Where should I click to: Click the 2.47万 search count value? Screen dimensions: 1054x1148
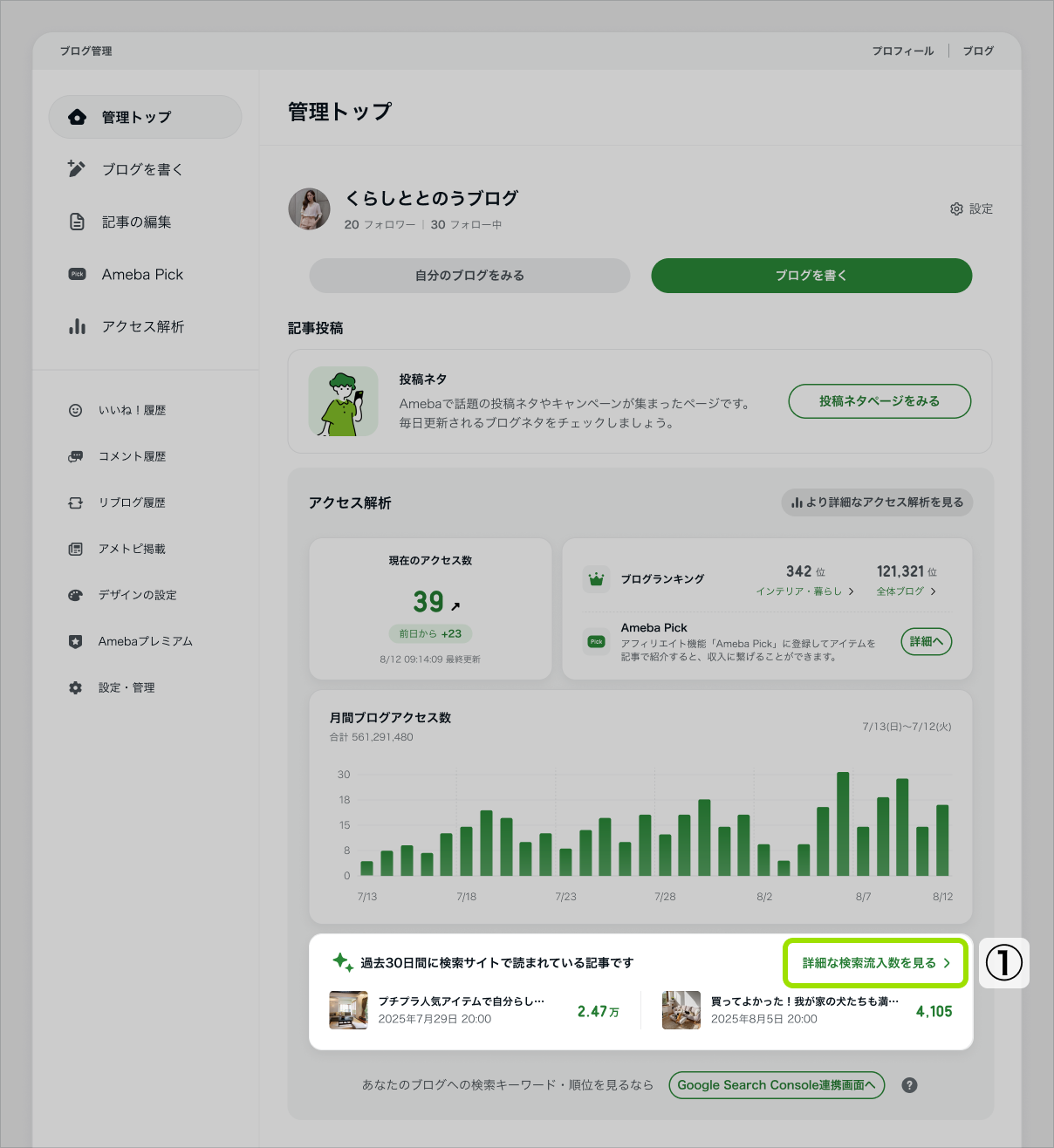coord(599,1012)
